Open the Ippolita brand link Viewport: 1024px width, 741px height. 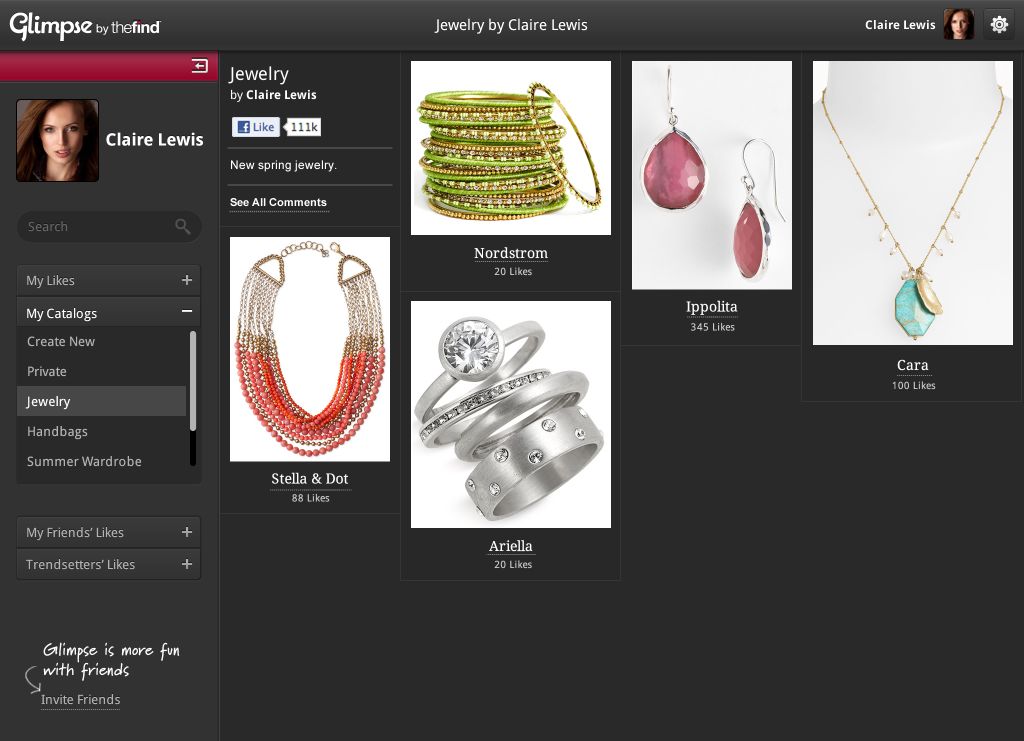pyautogui.click(x=711, y=307)
